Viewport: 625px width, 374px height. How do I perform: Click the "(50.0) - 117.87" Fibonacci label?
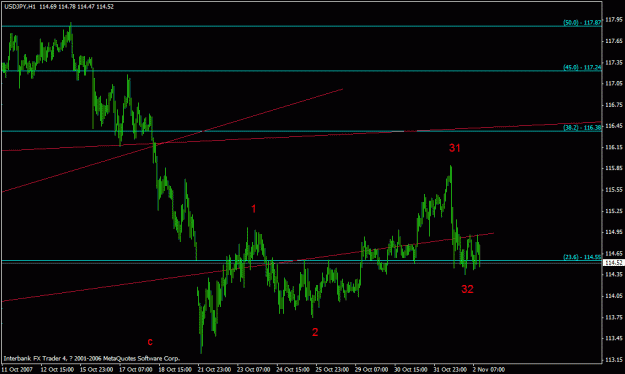(582, 23)
